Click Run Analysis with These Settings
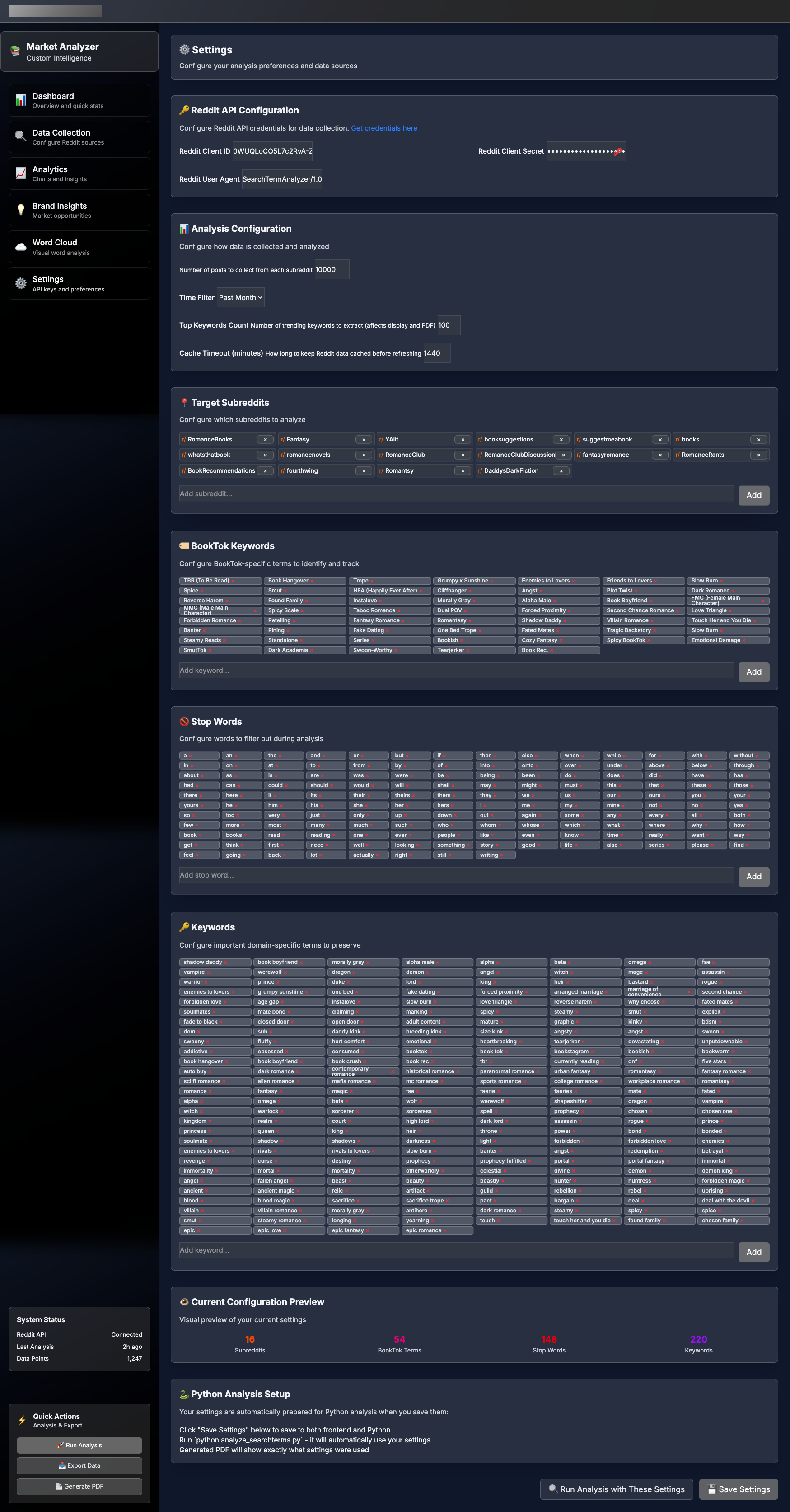Viewport: 790px width, 1512px height. tap(616, 1489)
